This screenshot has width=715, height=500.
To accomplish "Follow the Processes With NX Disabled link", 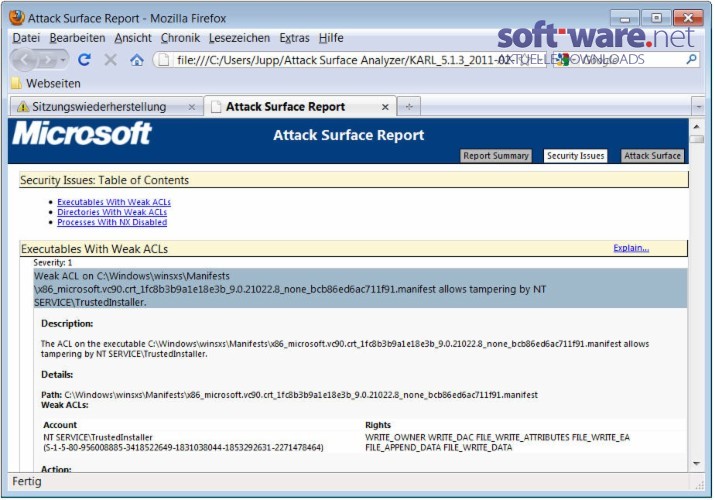I will coord(112,222).
